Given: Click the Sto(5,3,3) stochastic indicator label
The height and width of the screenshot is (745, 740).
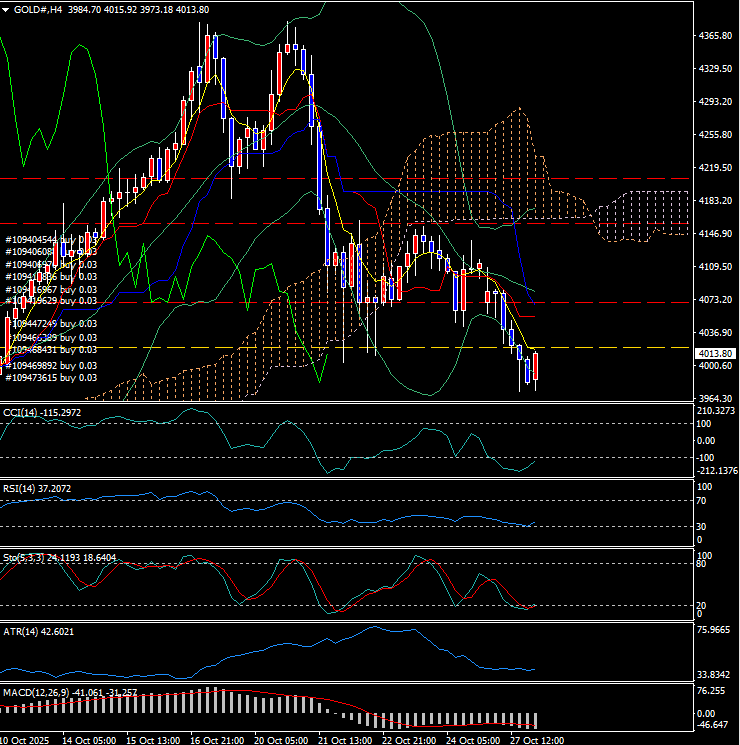Looking at the screenshot, I should click(x=24, y=556).
